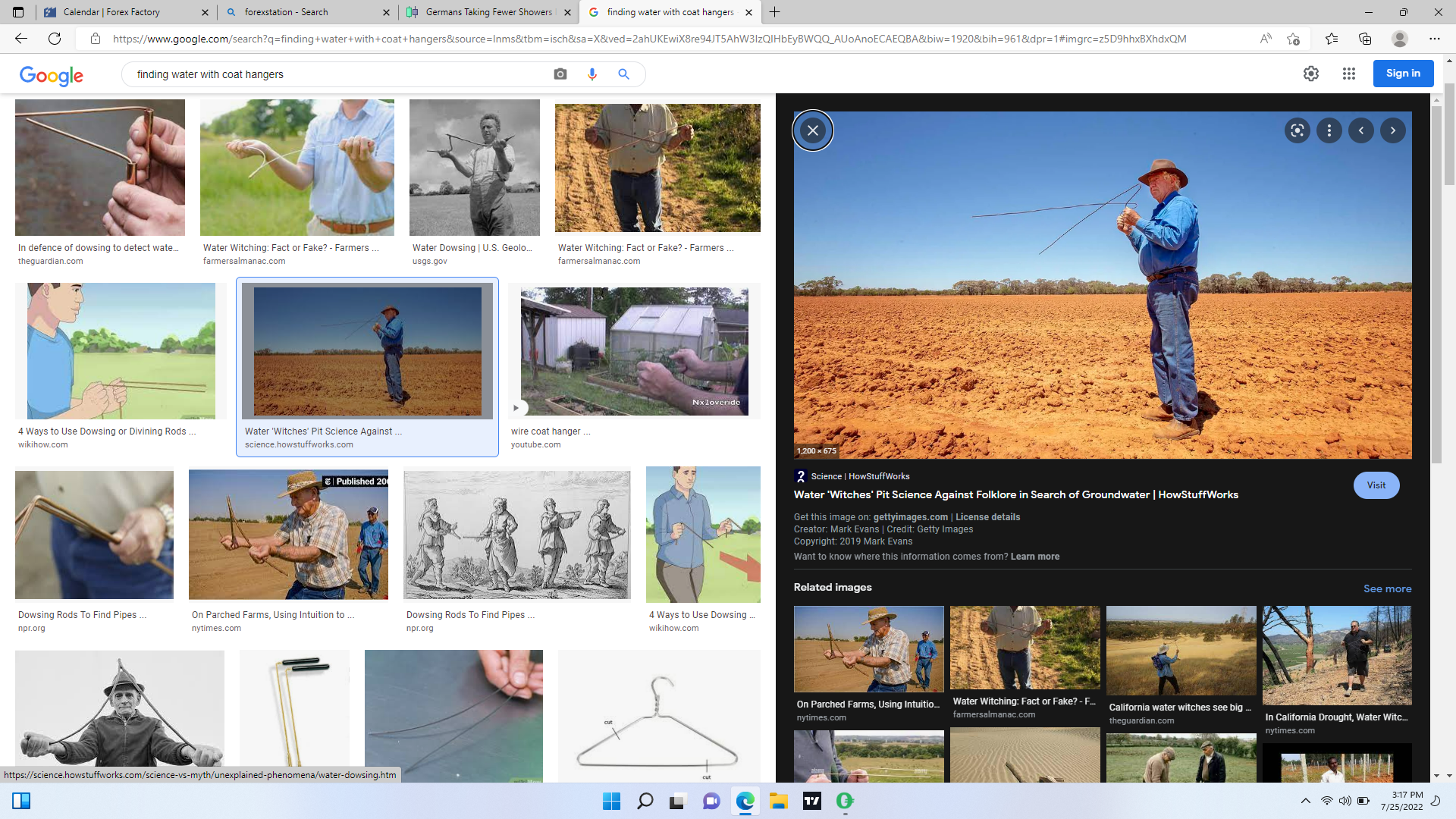Viewport: 1456px width, 819px height.
Task: Open the License details link
Action: [987, 517]
